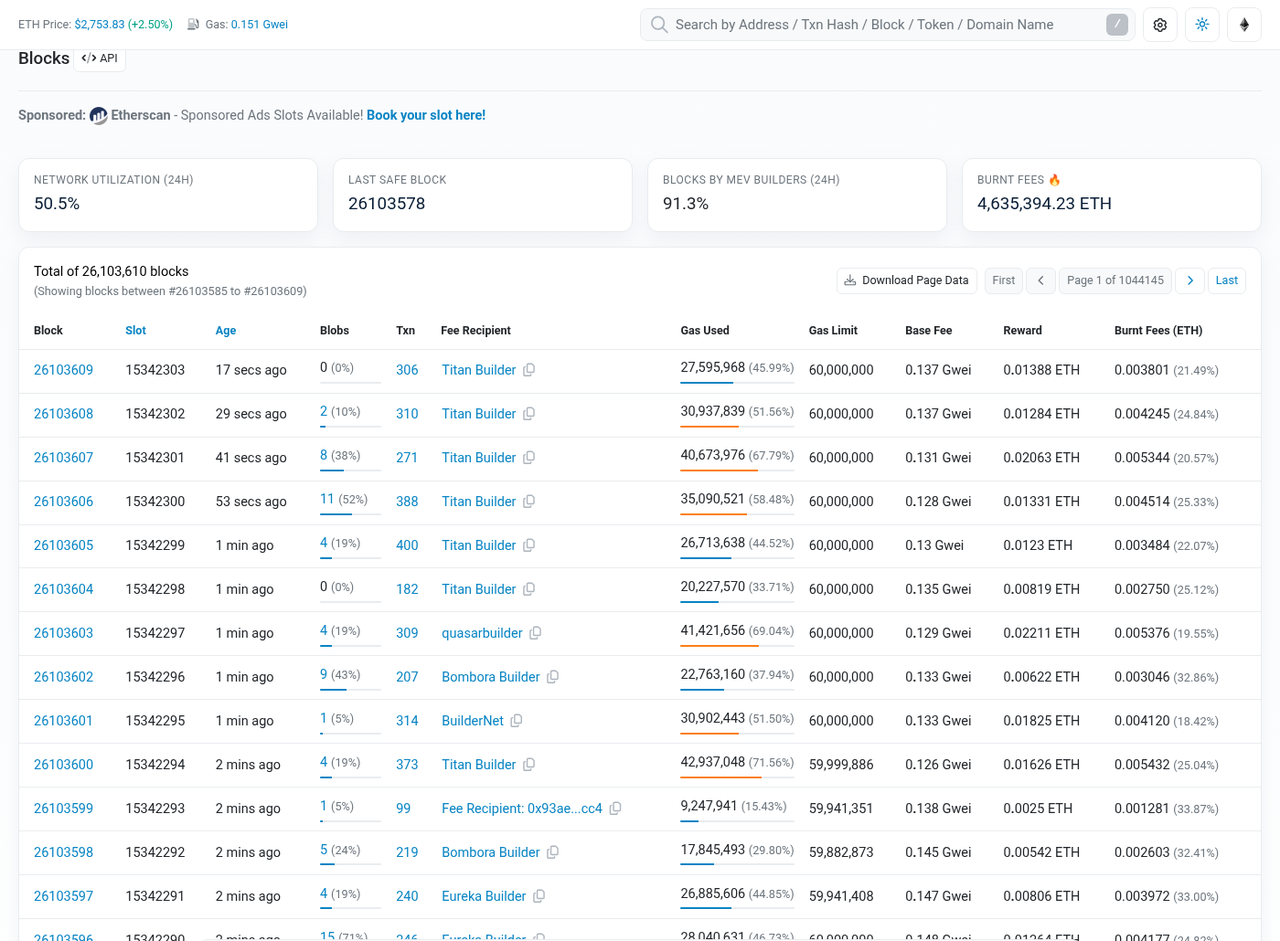This screenshot has height=941, width=1280.
Task: Copy quasarbuilder address icon
Action: click(x=535, y=634)
